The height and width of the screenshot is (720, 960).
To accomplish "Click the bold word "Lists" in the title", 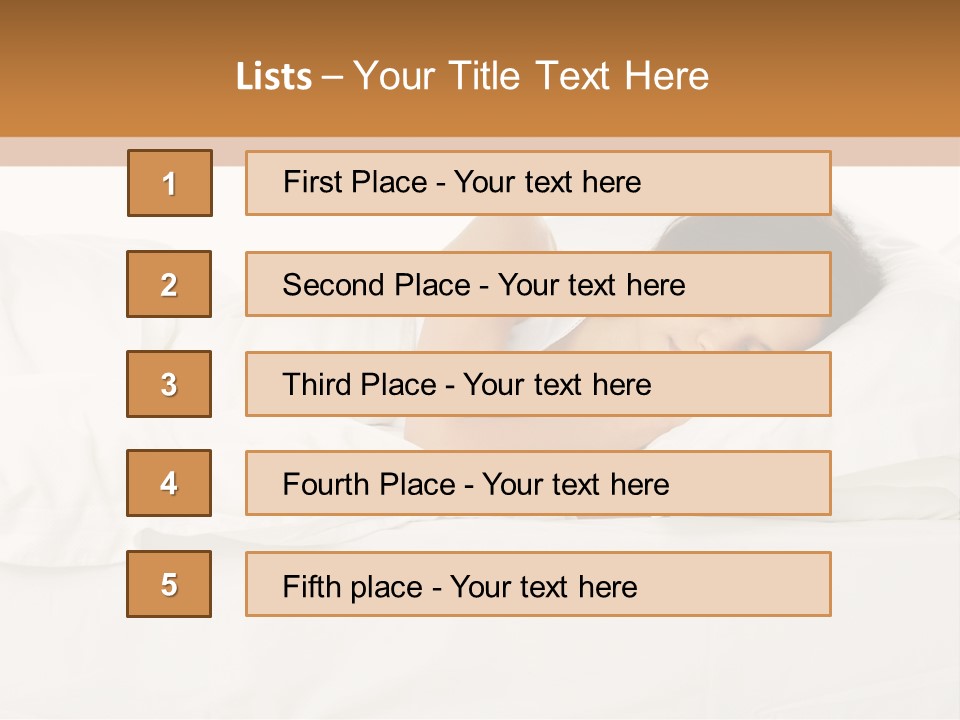I will 273,77.
